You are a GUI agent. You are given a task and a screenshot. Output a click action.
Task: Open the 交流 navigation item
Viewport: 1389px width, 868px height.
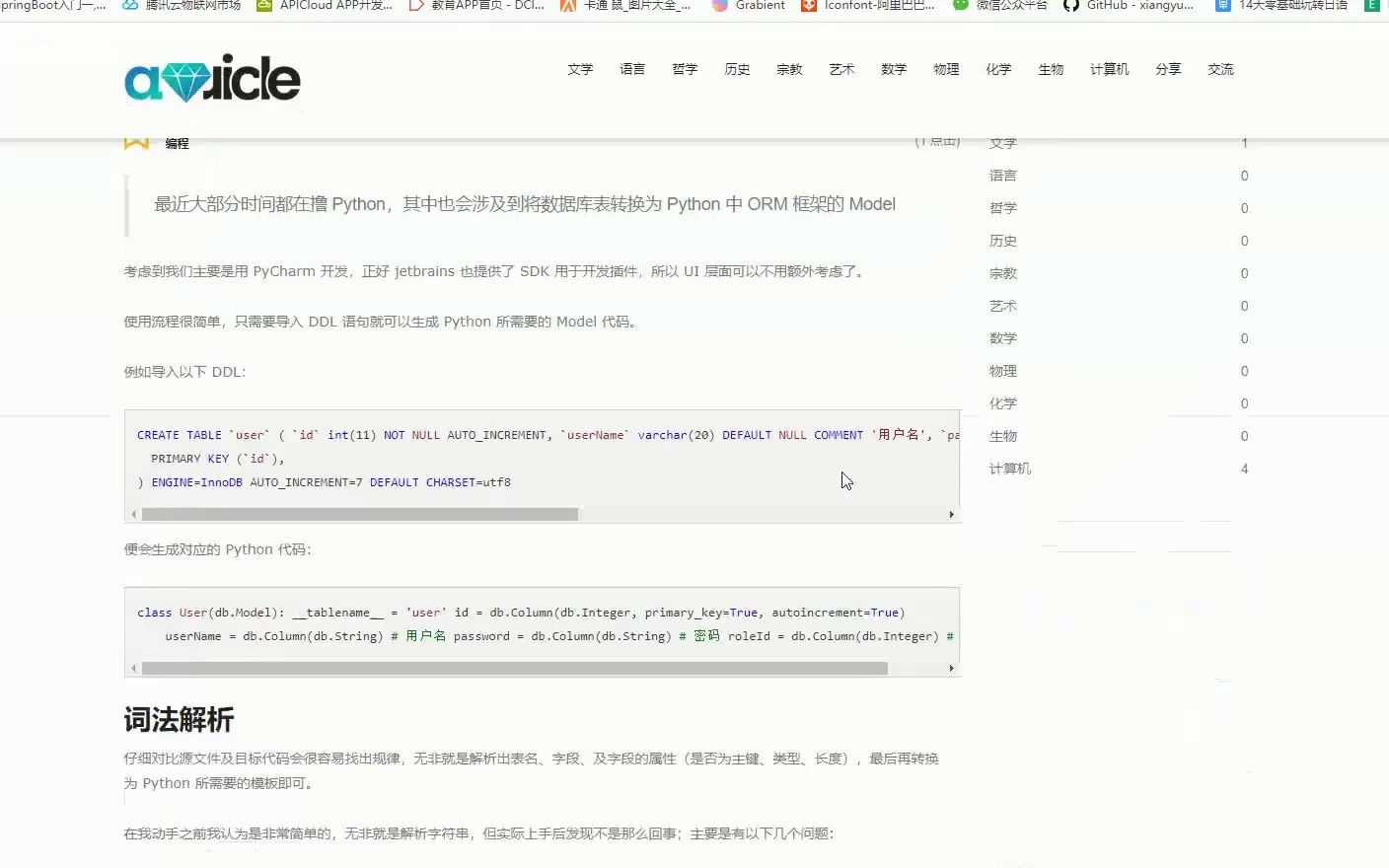click(x=1220, y=69)
